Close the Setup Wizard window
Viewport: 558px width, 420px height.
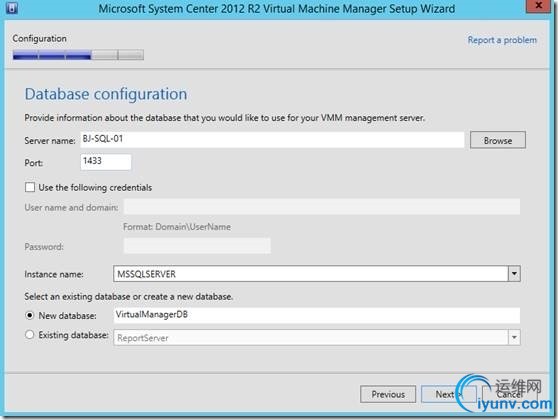point(538,6)
